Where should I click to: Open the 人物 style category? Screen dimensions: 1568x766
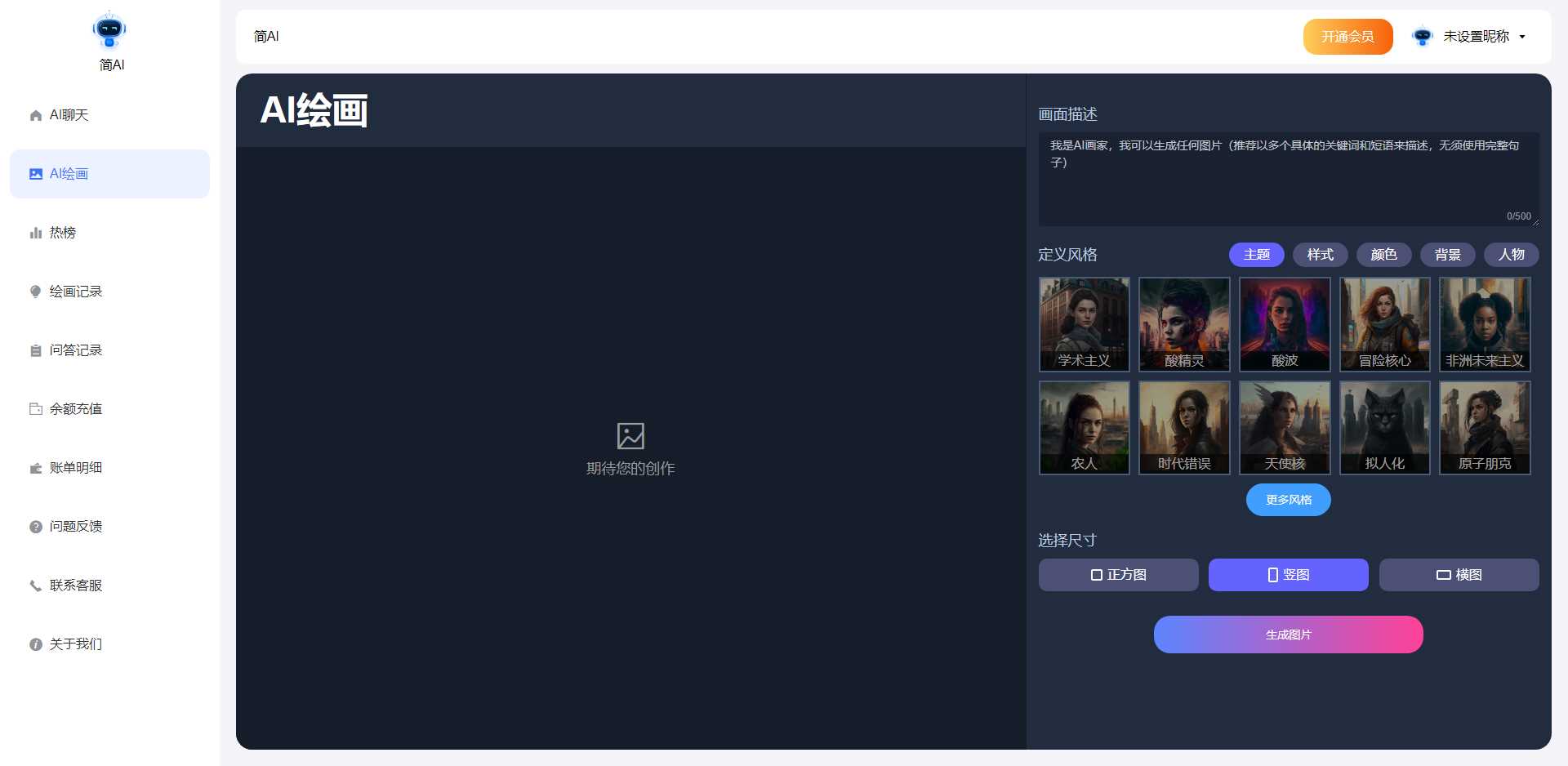(x=1511, y=255)
